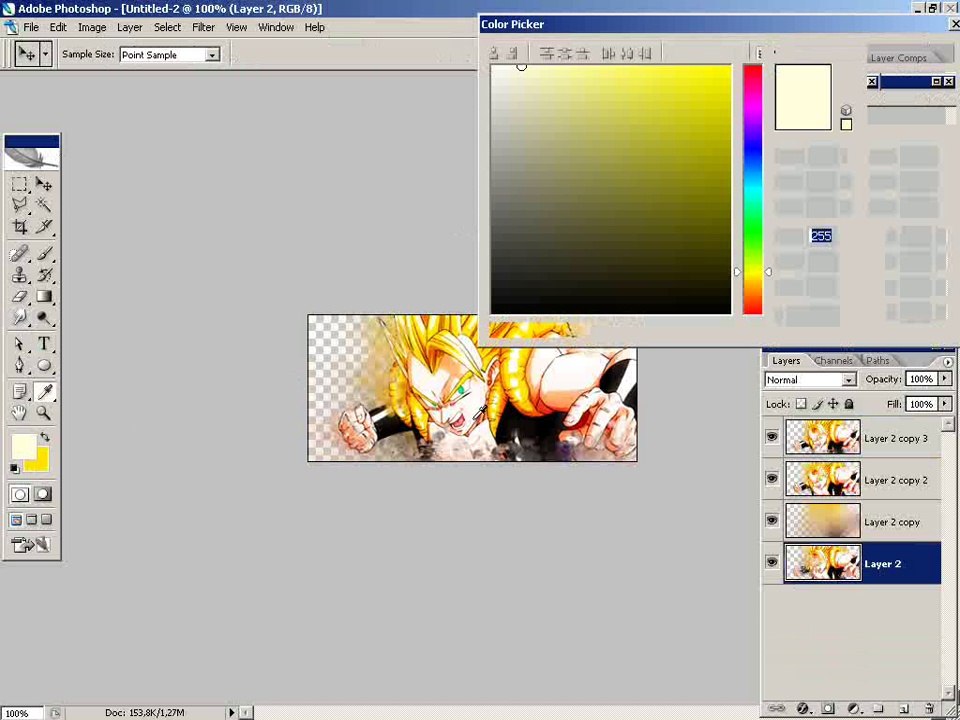Toggle Lock image pixels brush icon

click(x=817, y=404)
